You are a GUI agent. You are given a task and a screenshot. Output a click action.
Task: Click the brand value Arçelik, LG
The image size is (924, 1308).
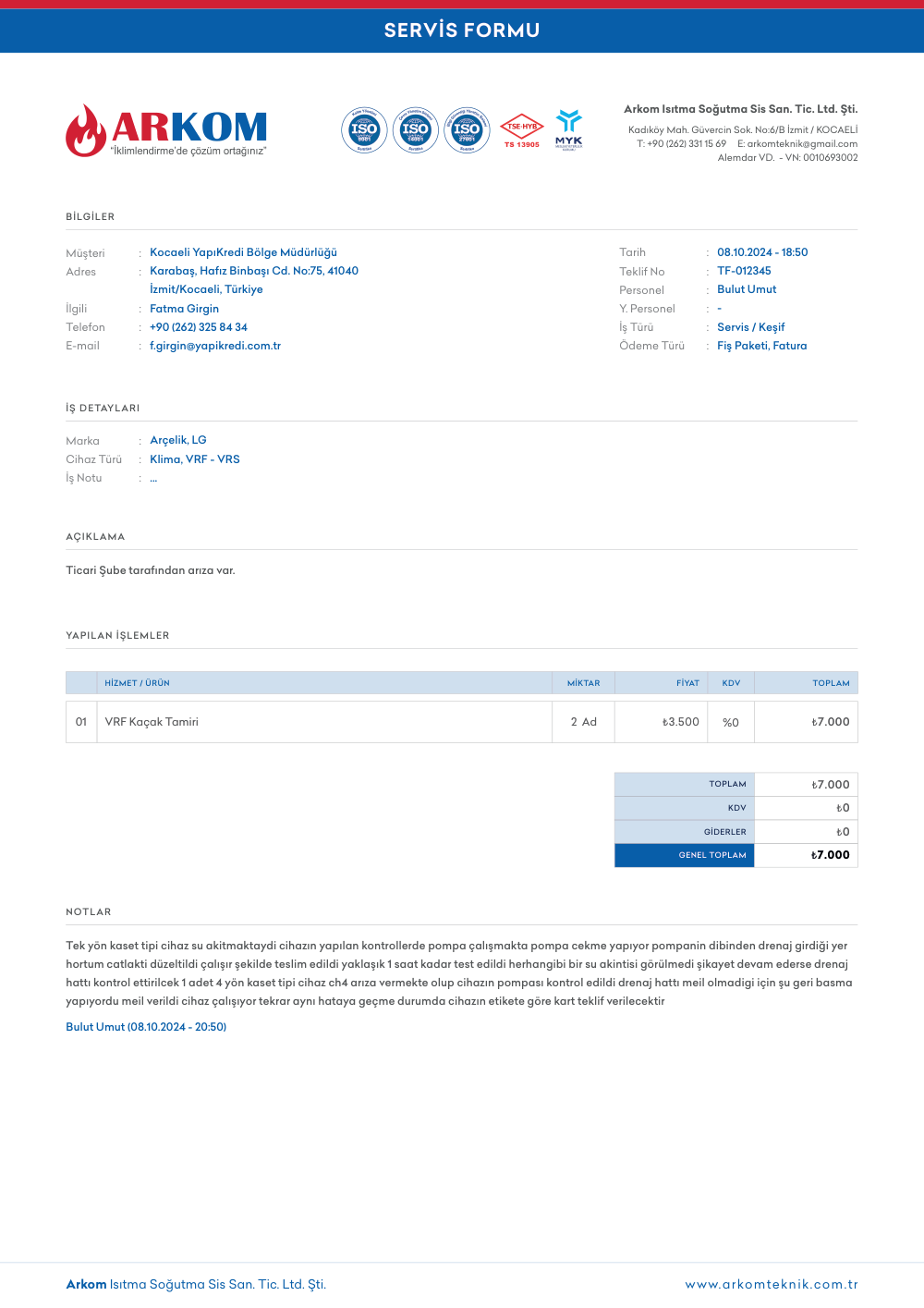click(178, 440)
